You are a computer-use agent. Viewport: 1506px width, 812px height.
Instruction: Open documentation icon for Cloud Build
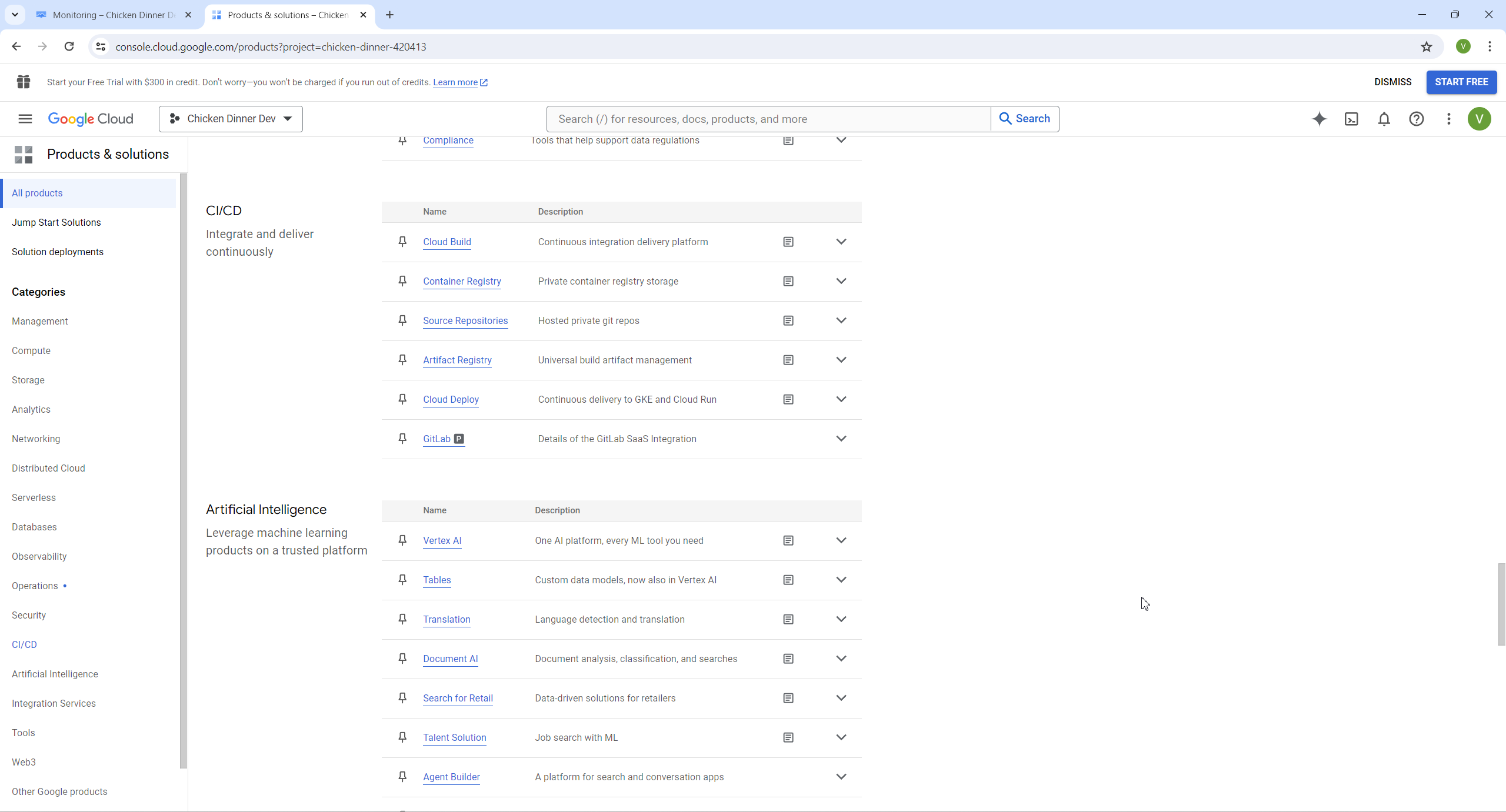point(788,242)
